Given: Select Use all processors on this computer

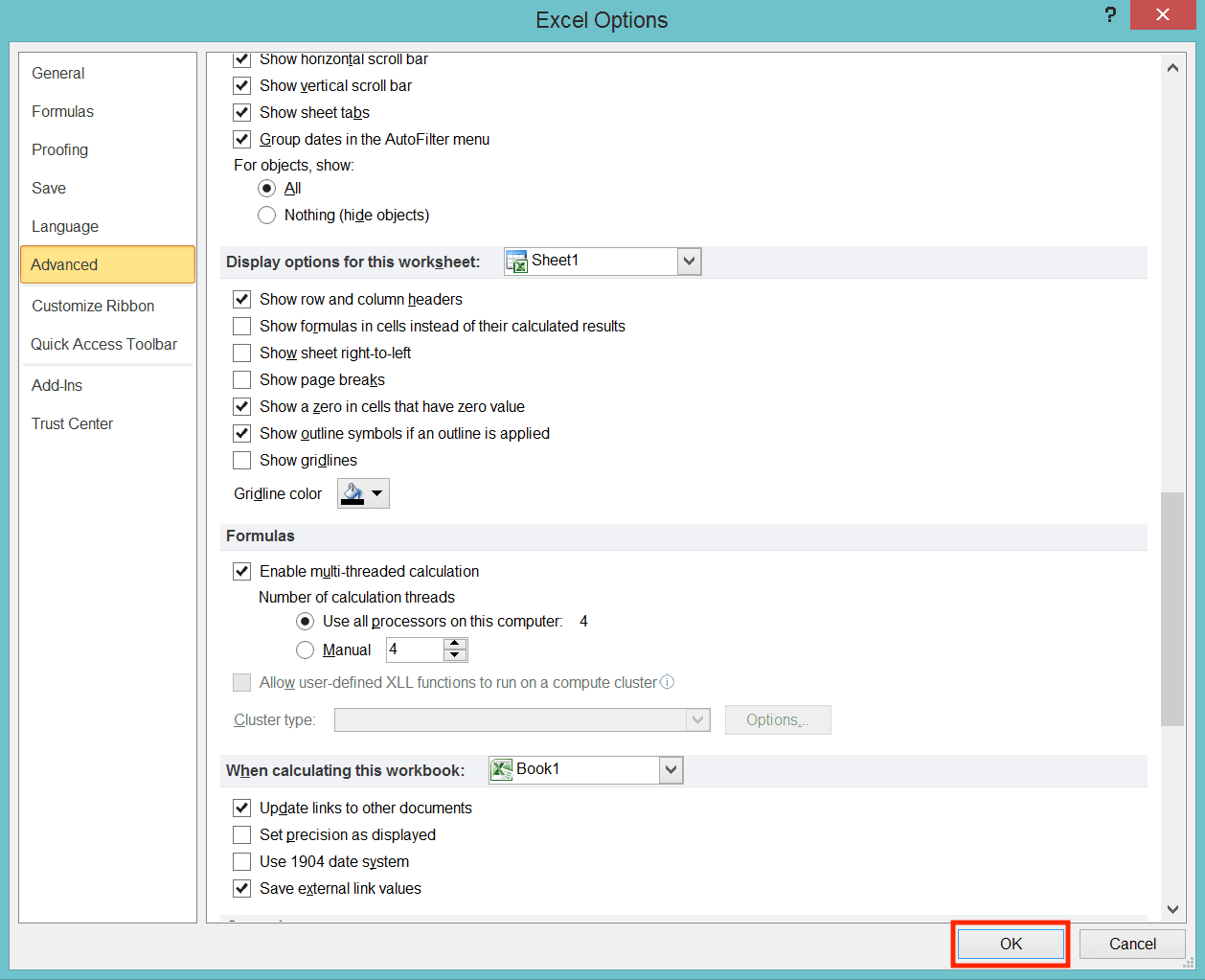Looking at the screenshot, I should (306, 621).
